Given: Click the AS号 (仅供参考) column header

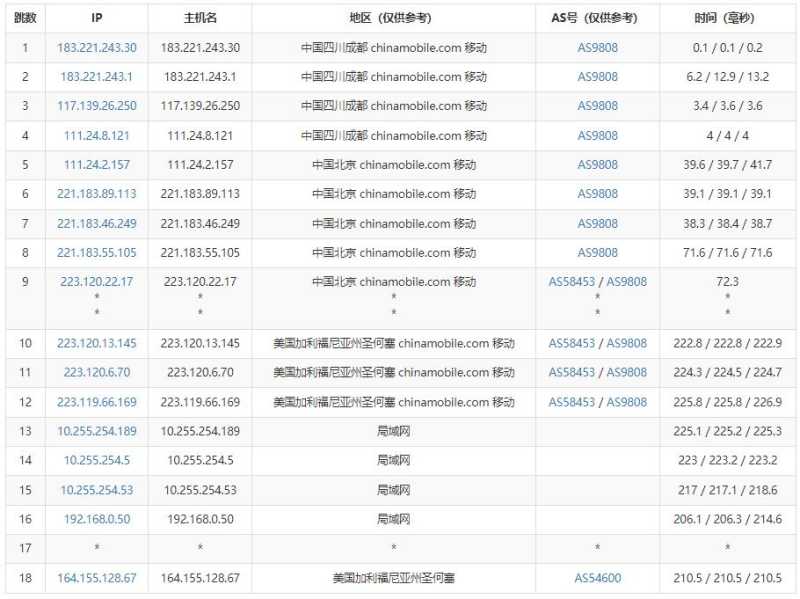Looking at the screenshot, I should tap(594, 18).
